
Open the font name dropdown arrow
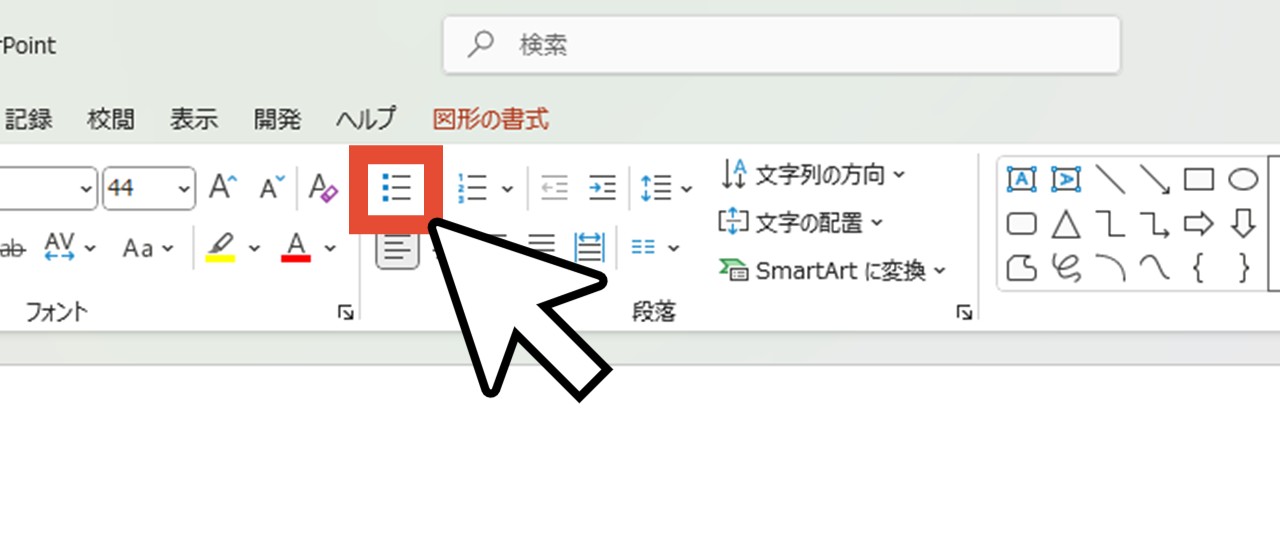(x=86, y=188)
